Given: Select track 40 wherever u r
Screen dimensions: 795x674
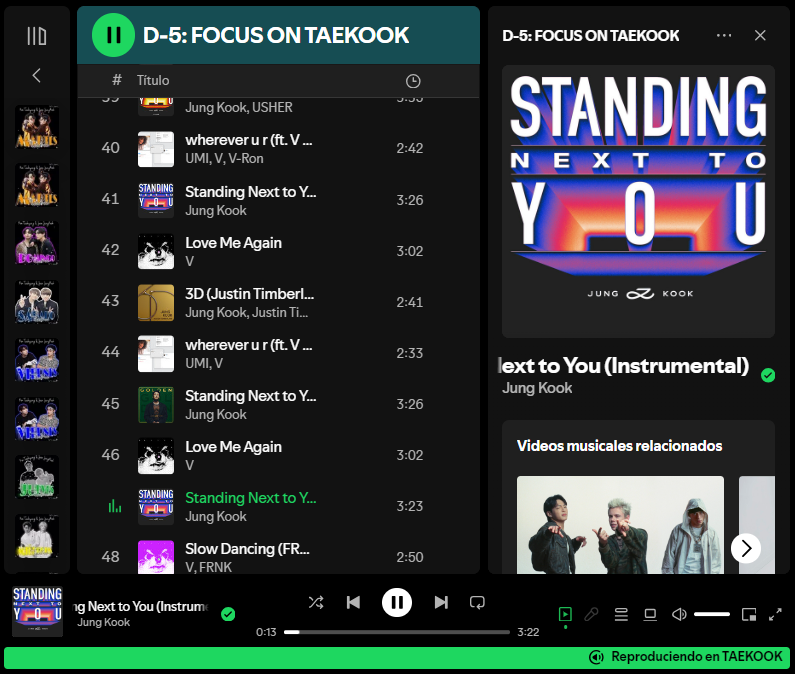Looking at the screenshot, I should click(278, 149).
